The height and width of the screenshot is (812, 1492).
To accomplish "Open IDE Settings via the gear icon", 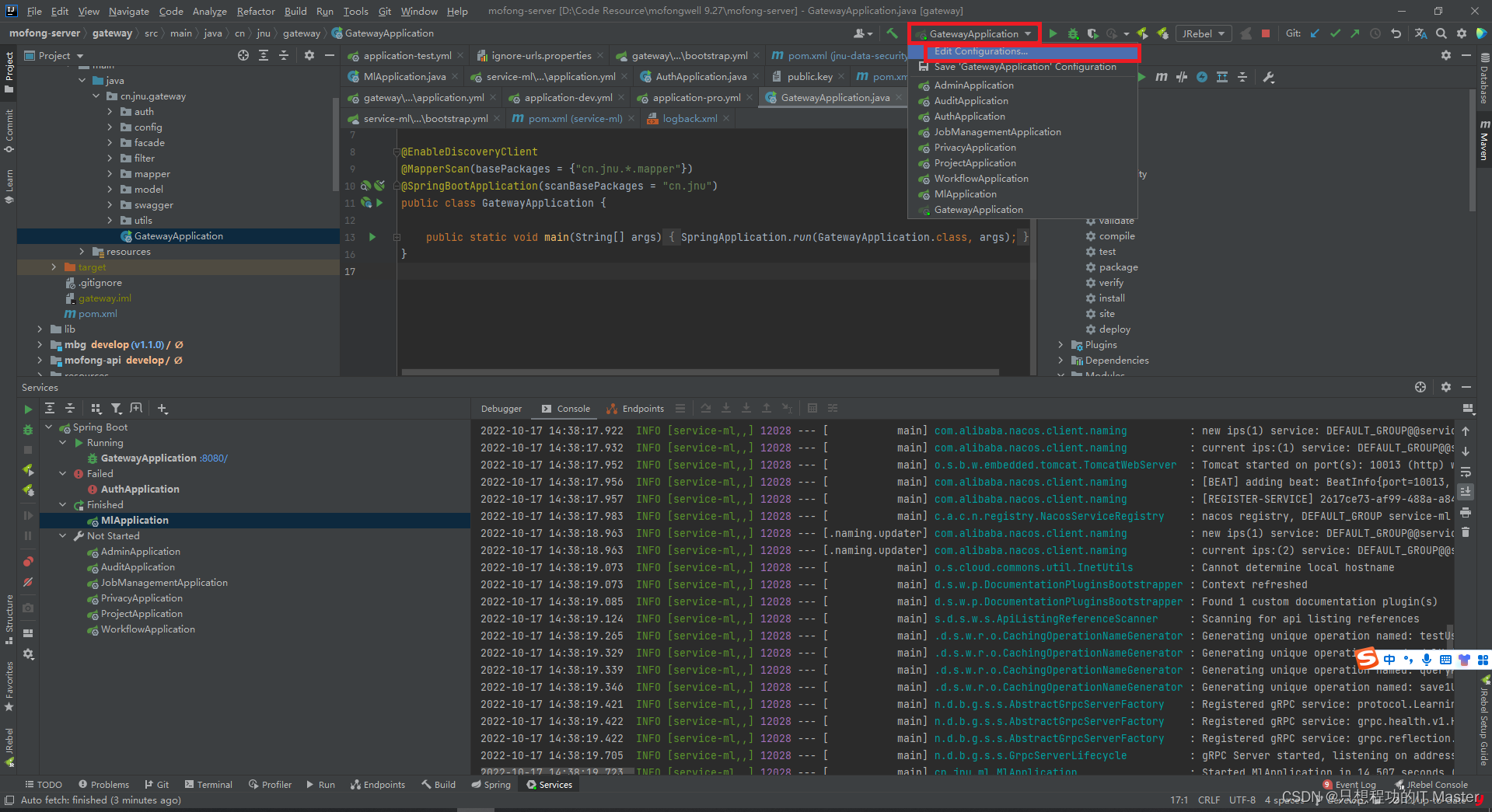I will tap(1462, 33).
